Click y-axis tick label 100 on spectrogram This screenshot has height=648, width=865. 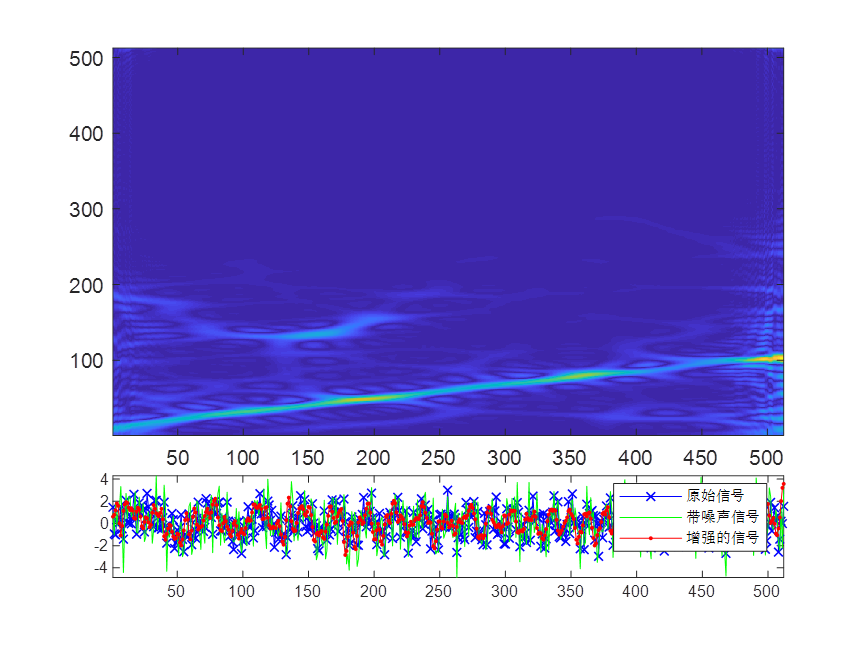click(x=88, y=360)
